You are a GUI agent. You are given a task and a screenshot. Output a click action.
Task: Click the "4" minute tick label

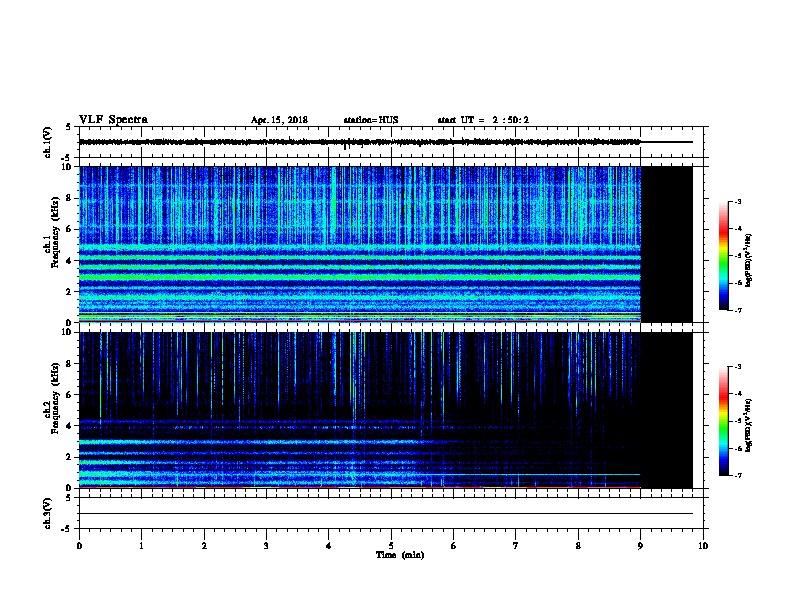(329, 546)
